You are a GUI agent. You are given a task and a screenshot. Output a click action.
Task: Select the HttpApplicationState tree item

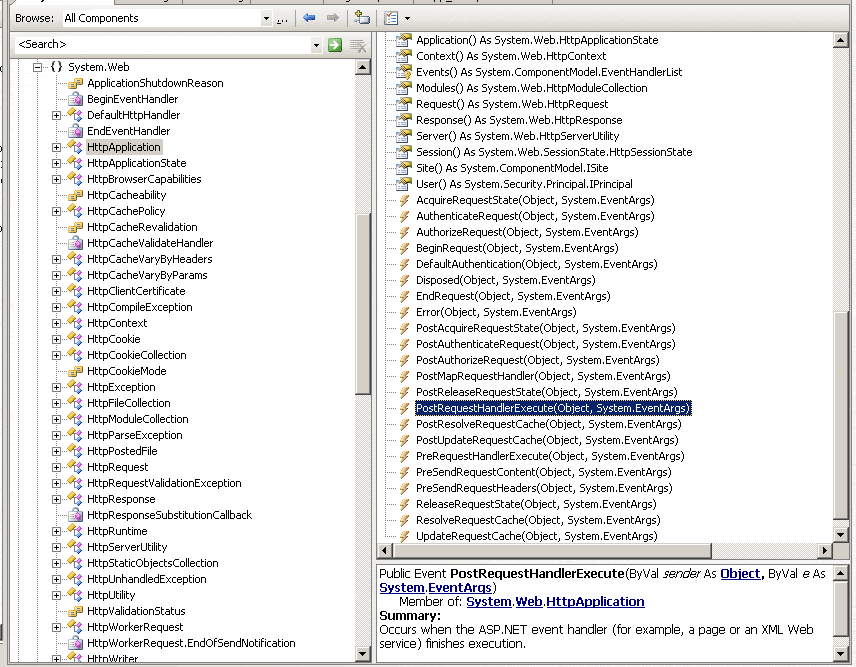(x=136, y=163)
